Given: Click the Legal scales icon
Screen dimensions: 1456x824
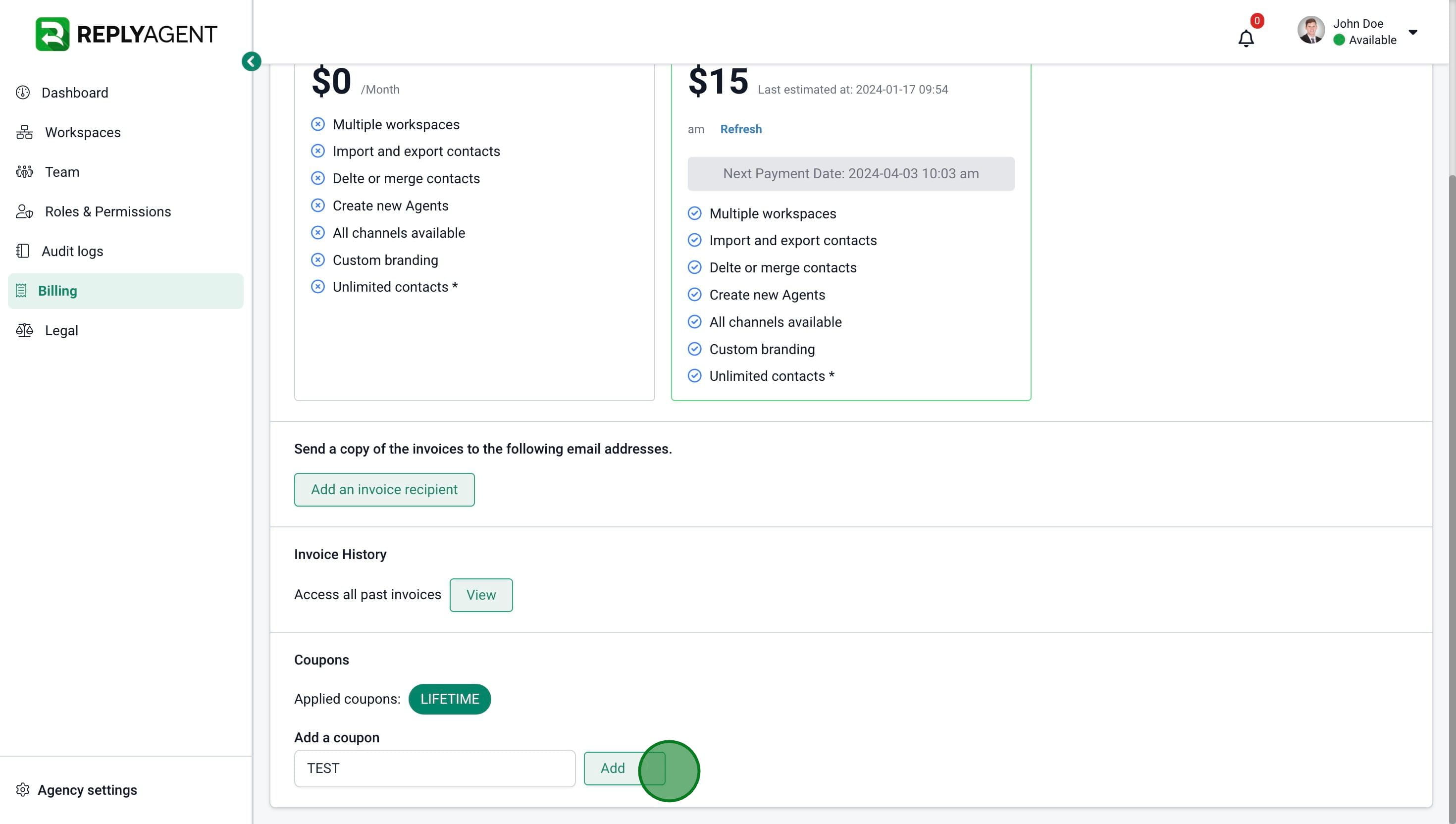Looking at the screenshot, I should pyautogui.click(x=24, y=330).
